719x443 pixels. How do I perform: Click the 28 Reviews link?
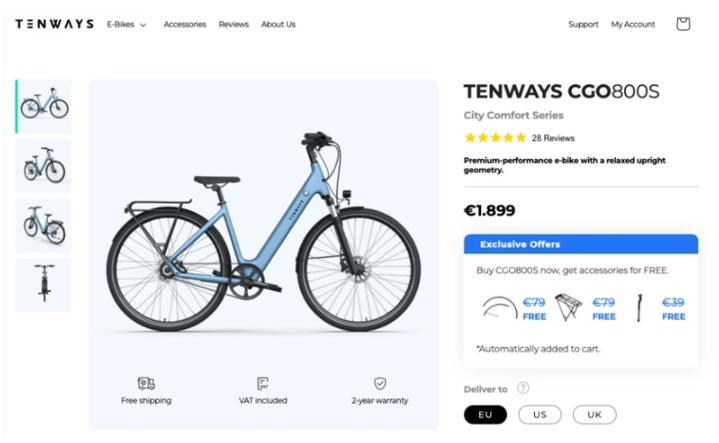pos(553,138)
